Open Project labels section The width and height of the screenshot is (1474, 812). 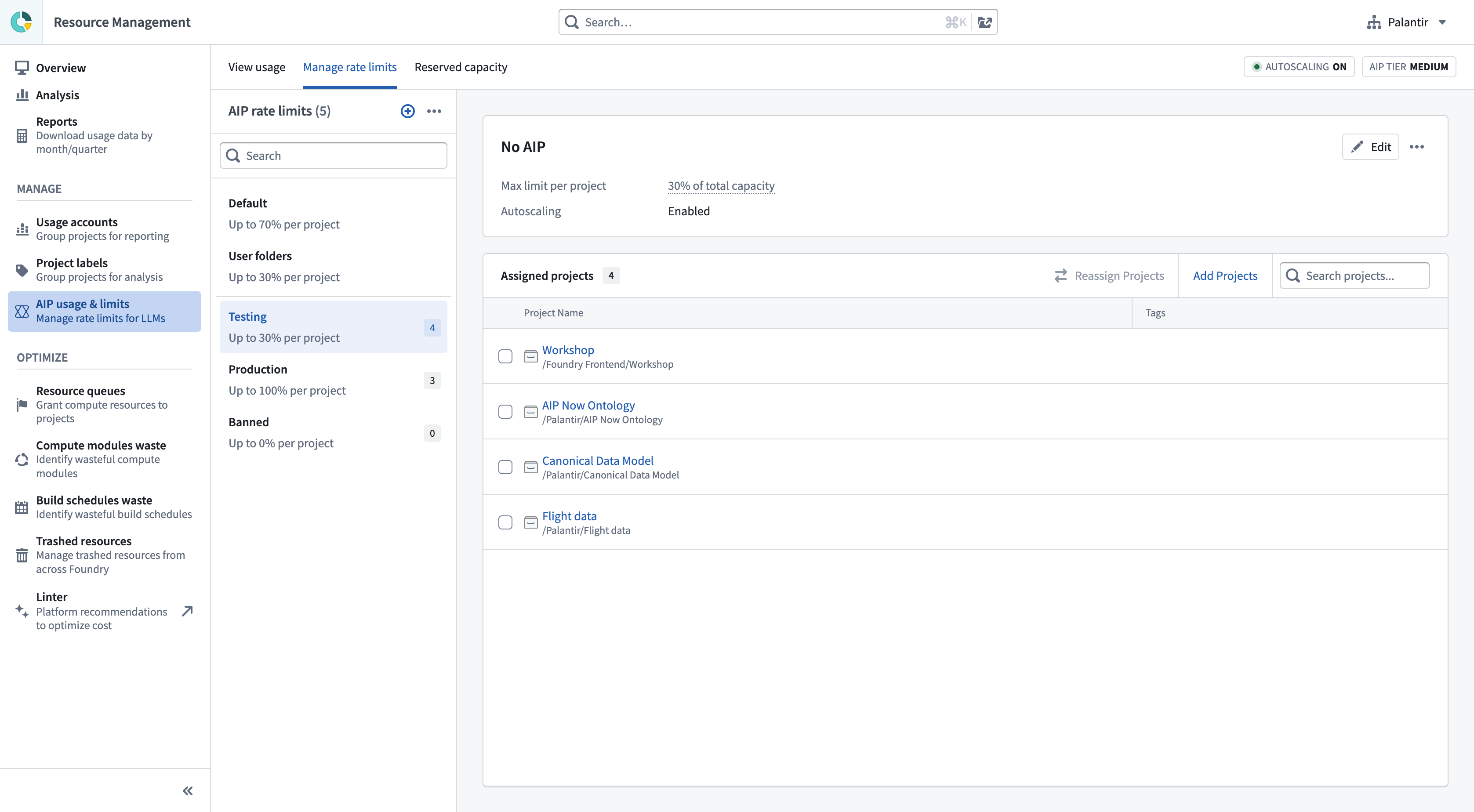click(x=104, y=270)
